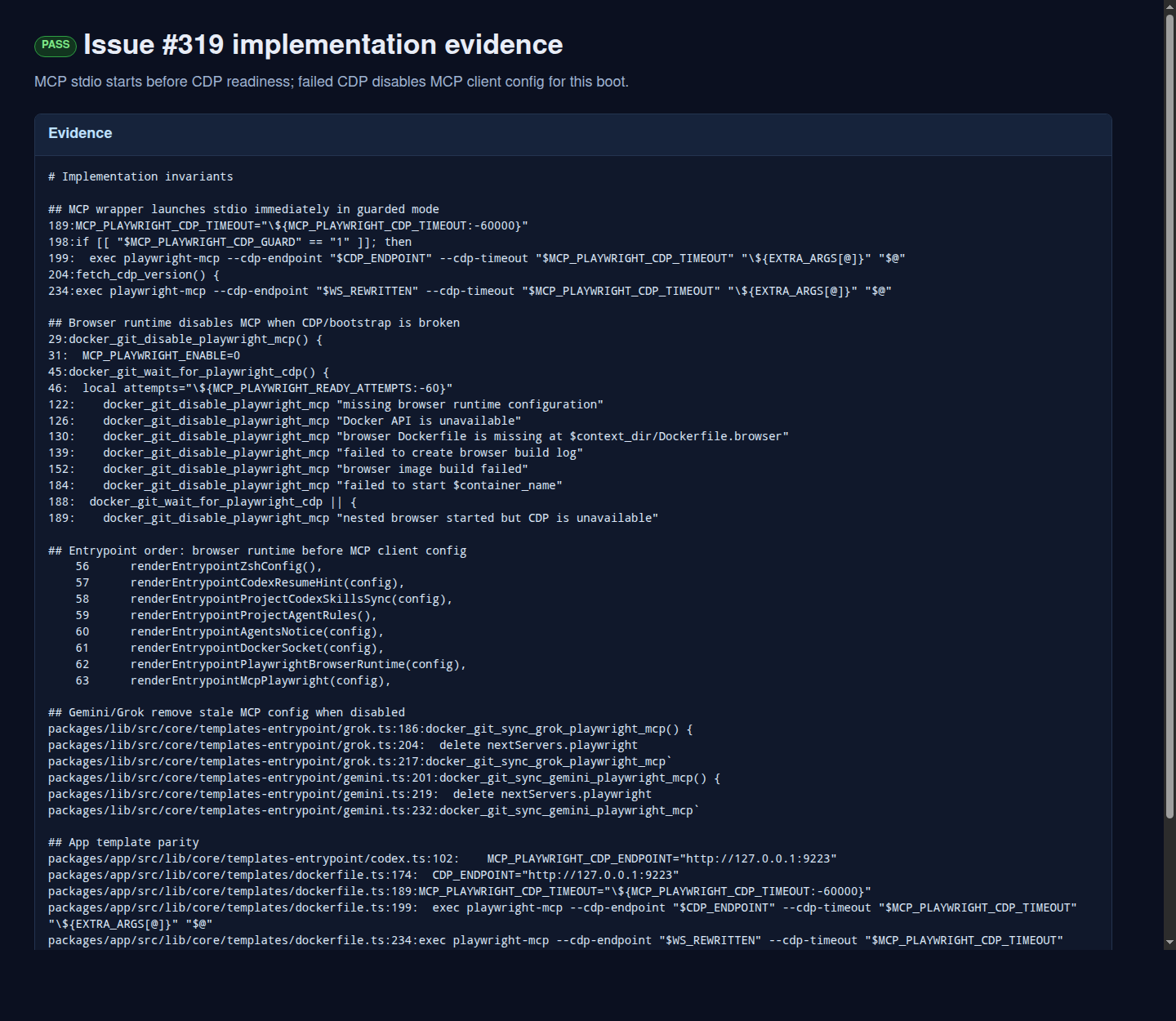Click line 188 docker_git_wait_for_playwright_cdp || {

tap(203, 502)
